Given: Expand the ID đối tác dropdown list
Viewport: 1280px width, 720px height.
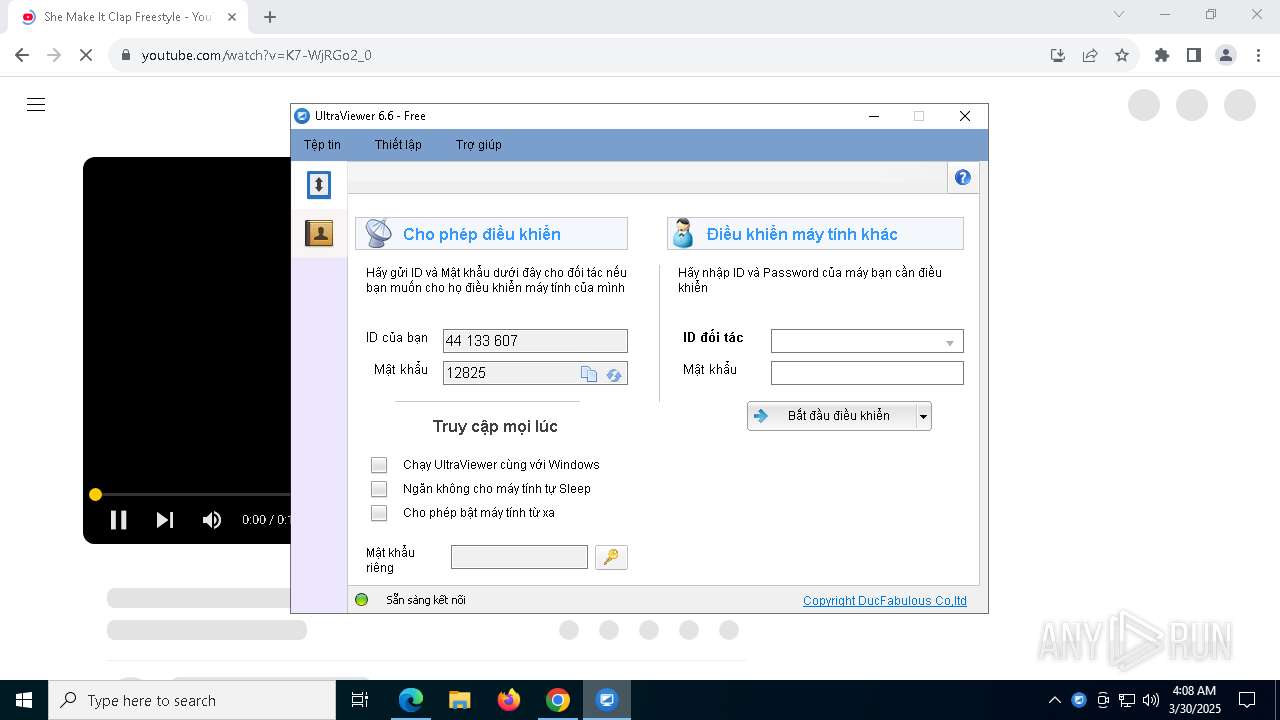Looking at the screenshot, I should [950, 342].
